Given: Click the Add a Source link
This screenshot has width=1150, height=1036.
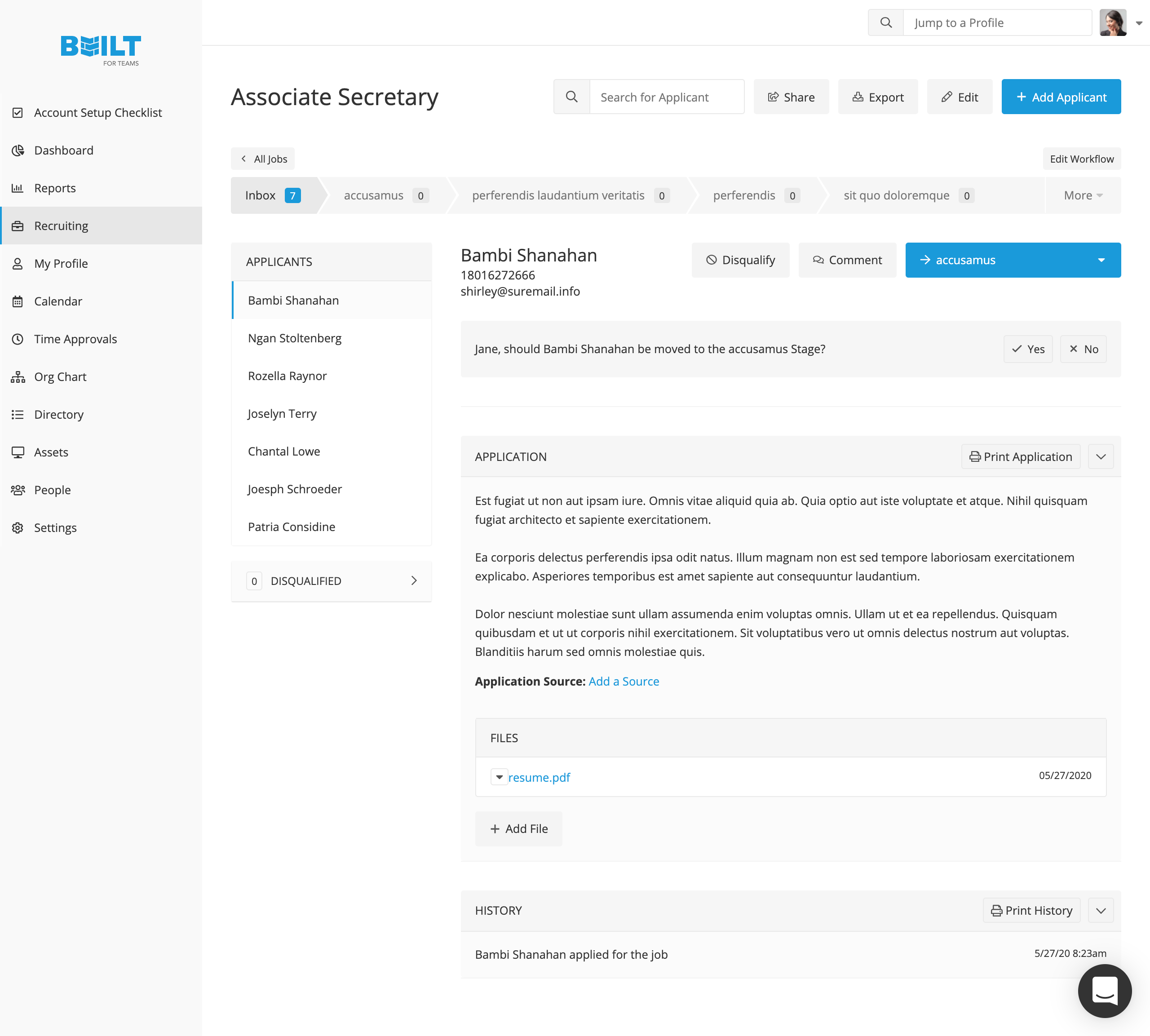Looking at the screenshot, I should coord(624,682).
